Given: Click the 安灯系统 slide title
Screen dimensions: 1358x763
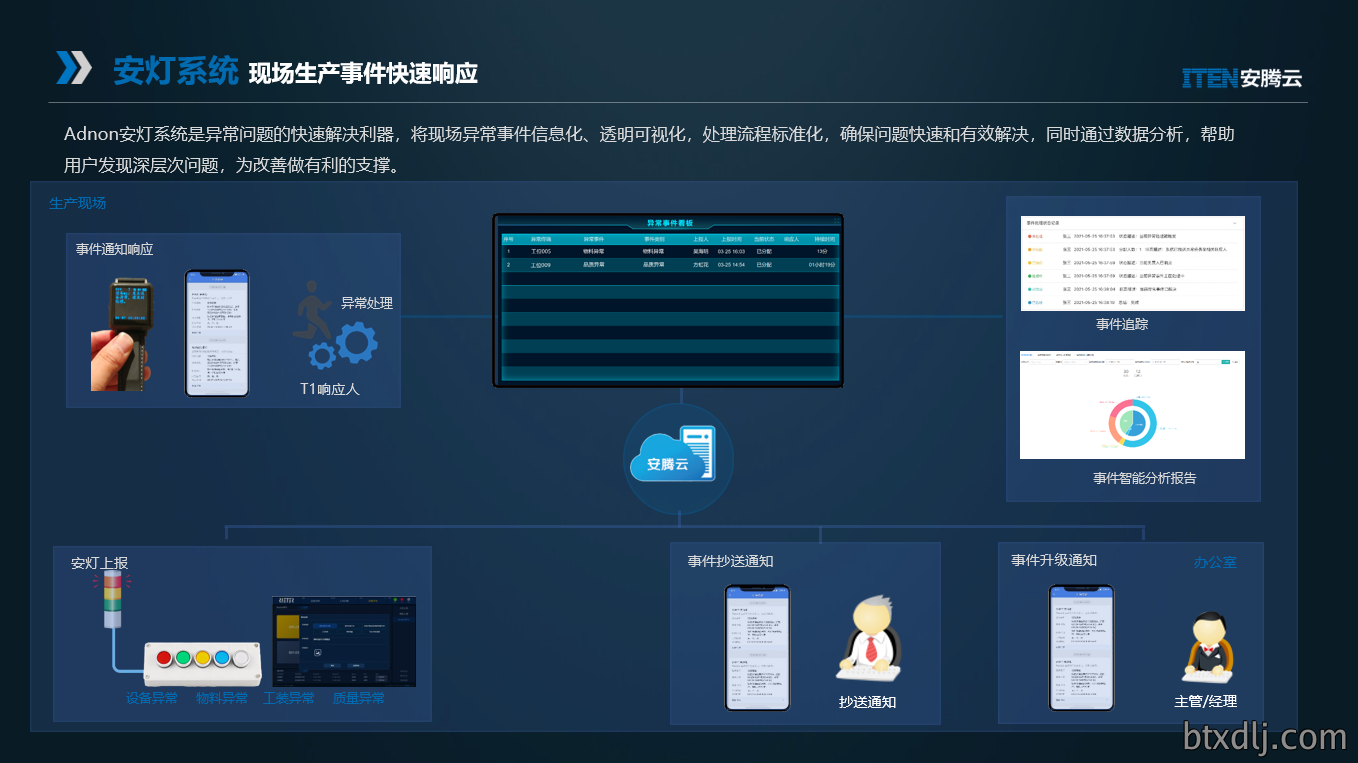Looking at the screenshot, I should [x=175, y=71].
